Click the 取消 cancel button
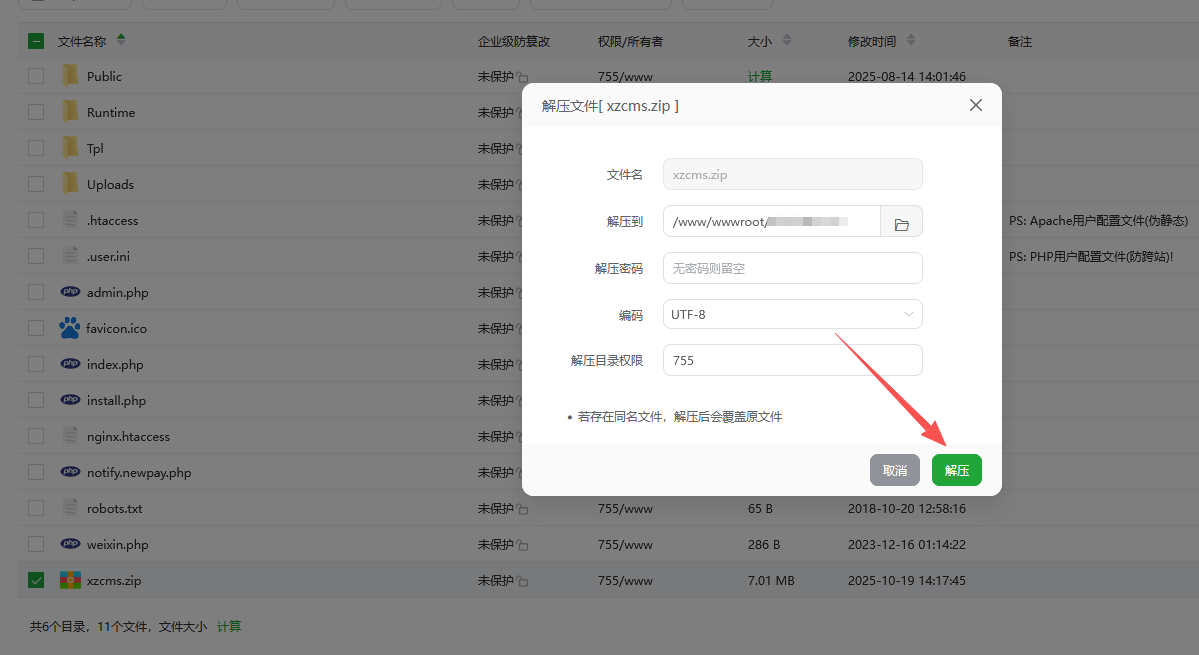Image resolution: width=1199 pixels, height=655 pixels. point(894,470)
